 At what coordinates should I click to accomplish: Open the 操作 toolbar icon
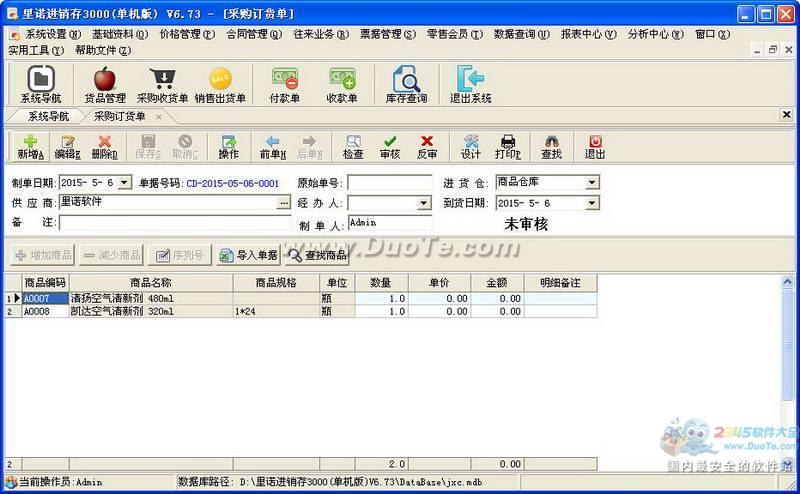[229, 147]
